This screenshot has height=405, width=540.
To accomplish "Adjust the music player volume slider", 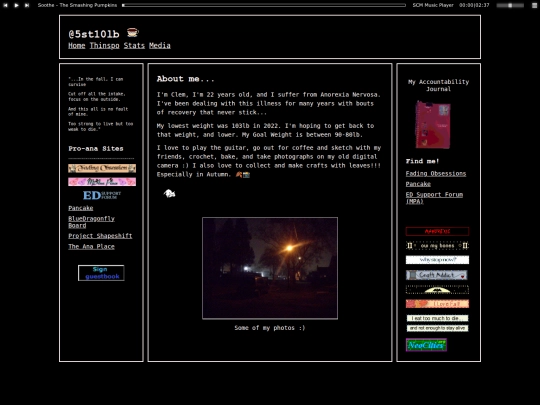I will [510, 5].
